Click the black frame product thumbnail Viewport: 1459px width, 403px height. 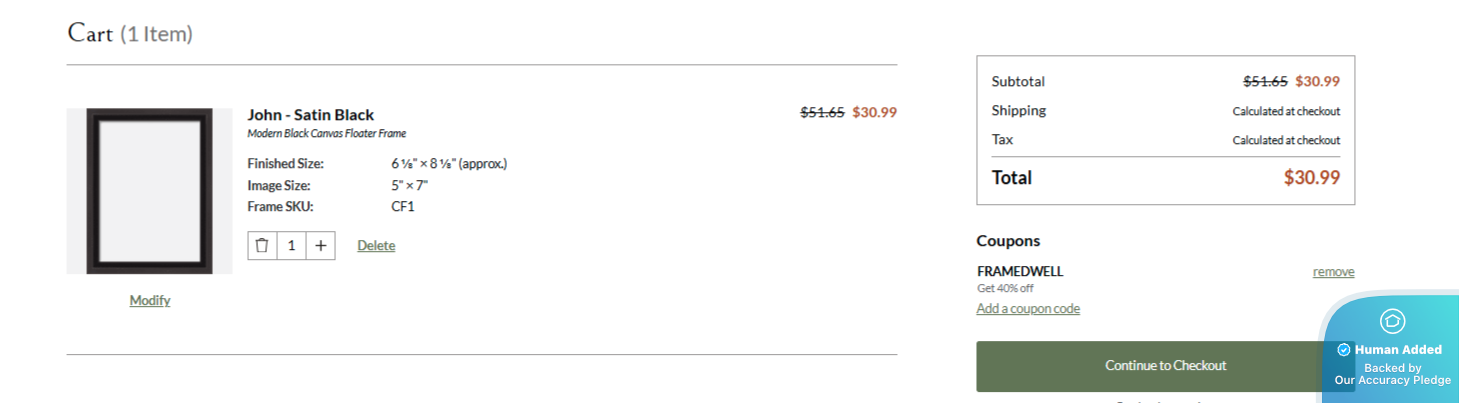[150, 191]
